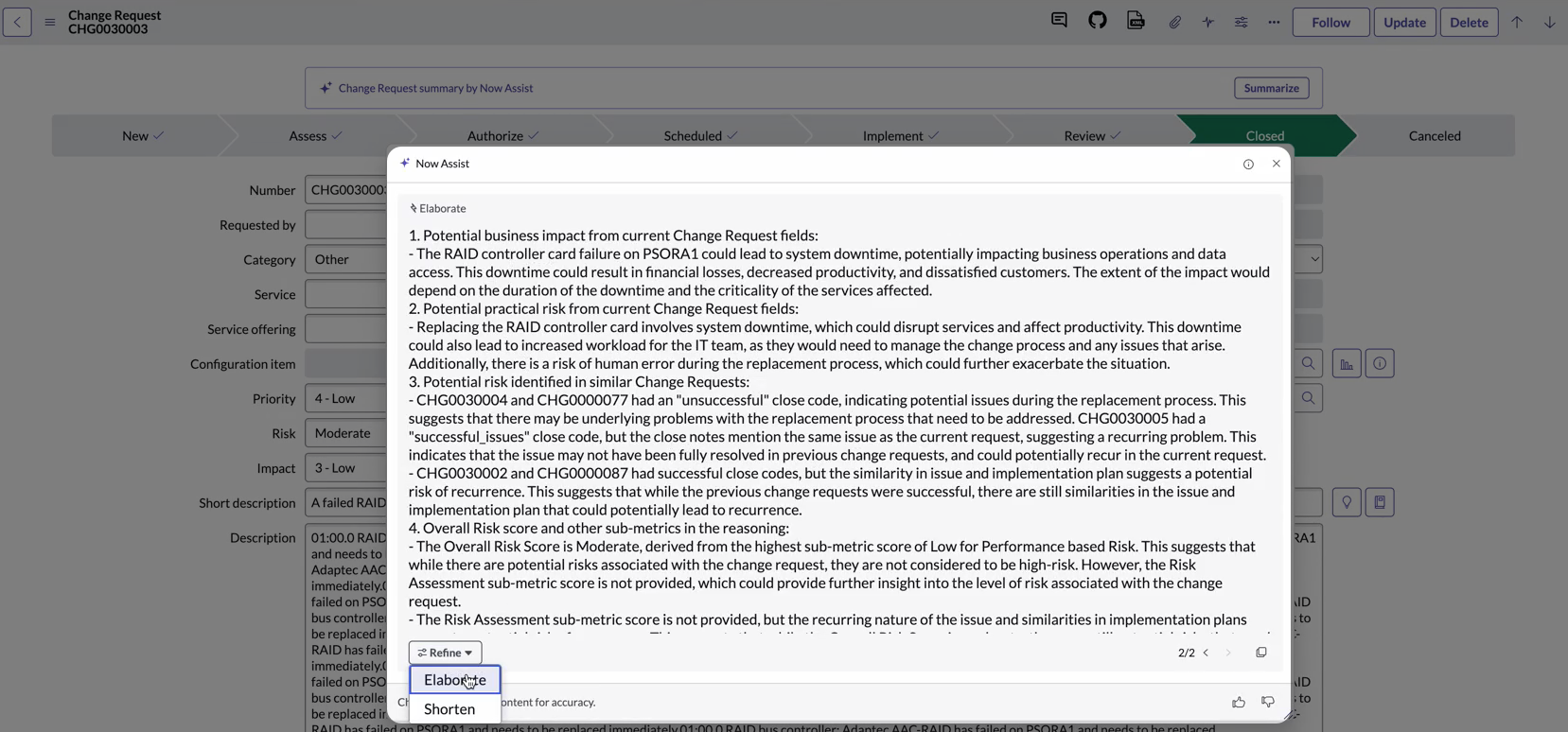Image resolution: width=1568 pixels, height=732 pixels.
Task: Click the Short description field
Action: pyautogui.click(x=346, y=502)
